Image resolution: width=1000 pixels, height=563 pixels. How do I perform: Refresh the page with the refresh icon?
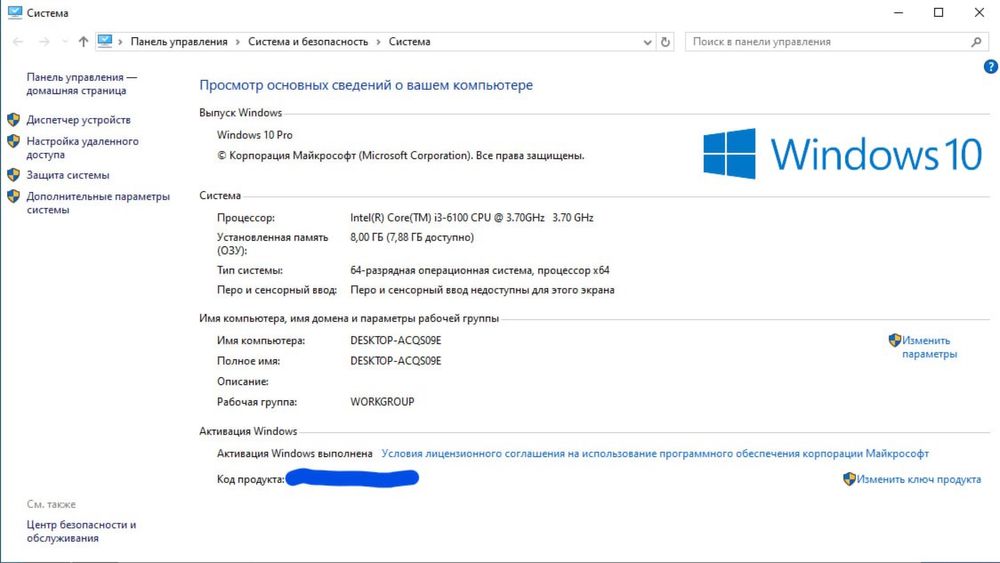click(665, 42)
